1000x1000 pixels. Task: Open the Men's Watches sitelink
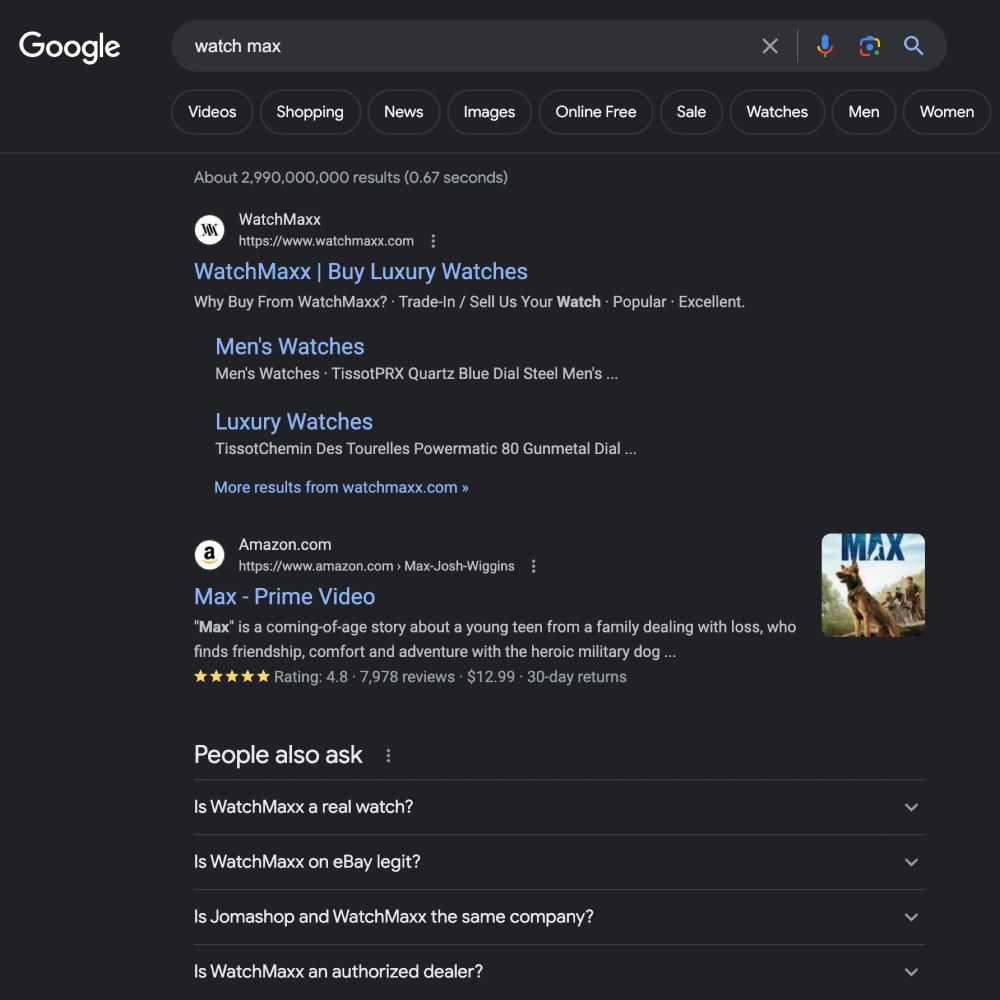point(290,347)
